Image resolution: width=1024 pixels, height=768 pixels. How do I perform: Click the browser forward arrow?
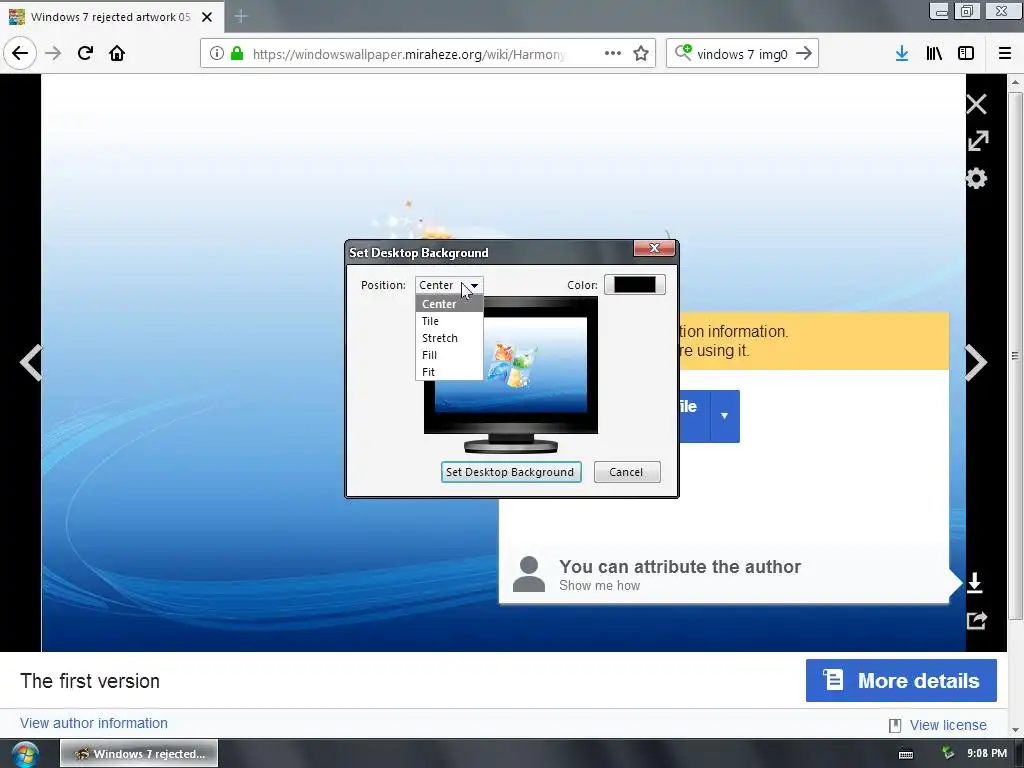(x=53, y=53)
